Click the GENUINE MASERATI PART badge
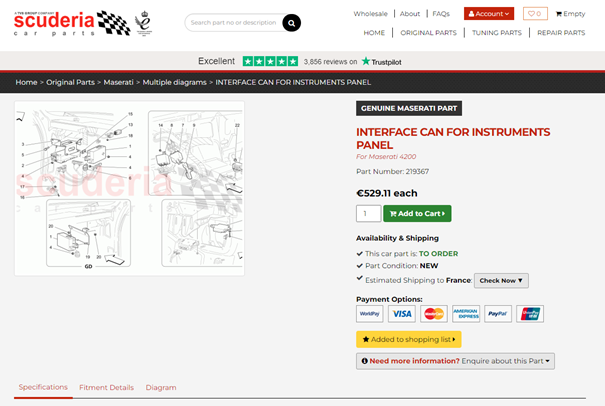 point(409,108)
